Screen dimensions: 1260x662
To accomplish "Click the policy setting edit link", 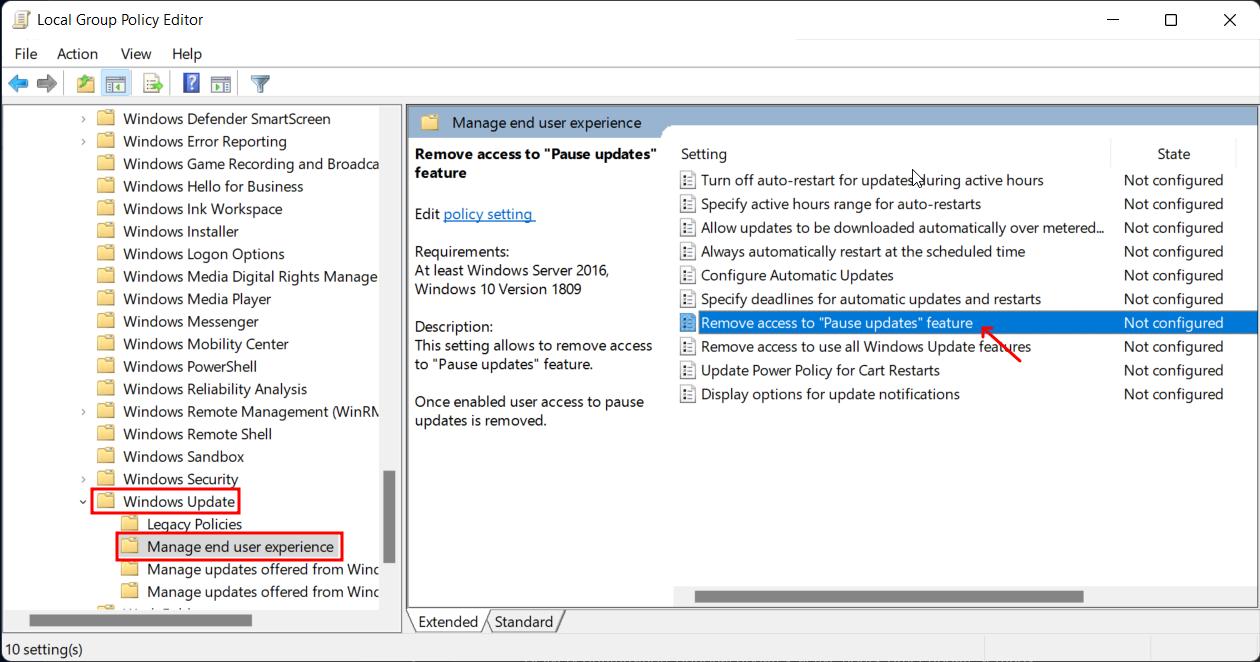I will pyautogui.click(x=489, y=214).
